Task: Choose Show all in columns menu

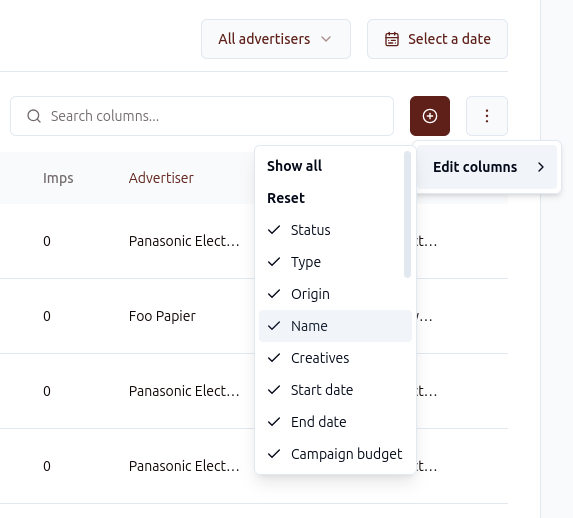Action: coord(294,166)
